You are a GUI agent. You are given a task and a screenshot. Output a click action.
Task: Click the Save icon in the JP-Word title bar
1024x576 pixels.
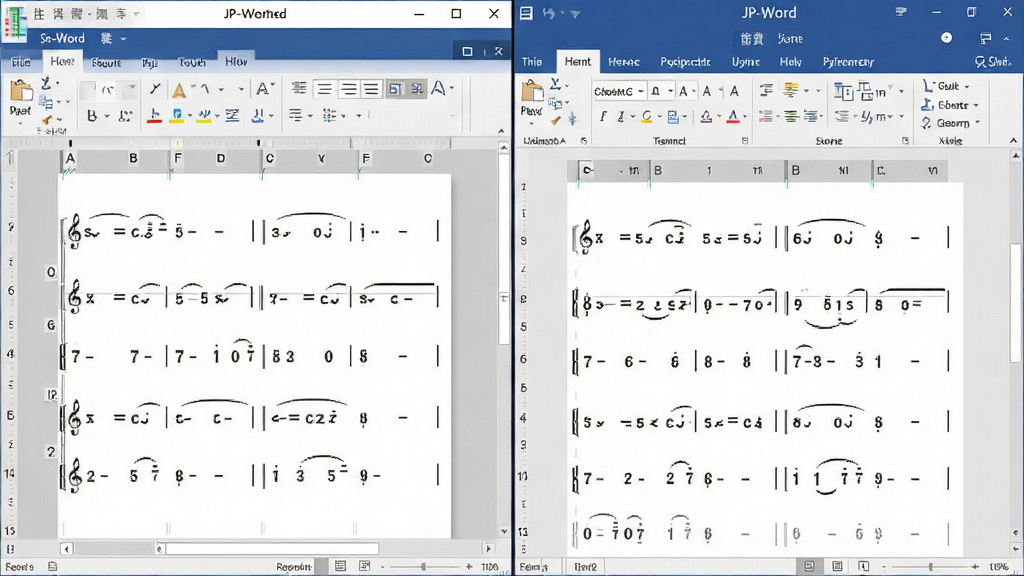coord(526,13)
